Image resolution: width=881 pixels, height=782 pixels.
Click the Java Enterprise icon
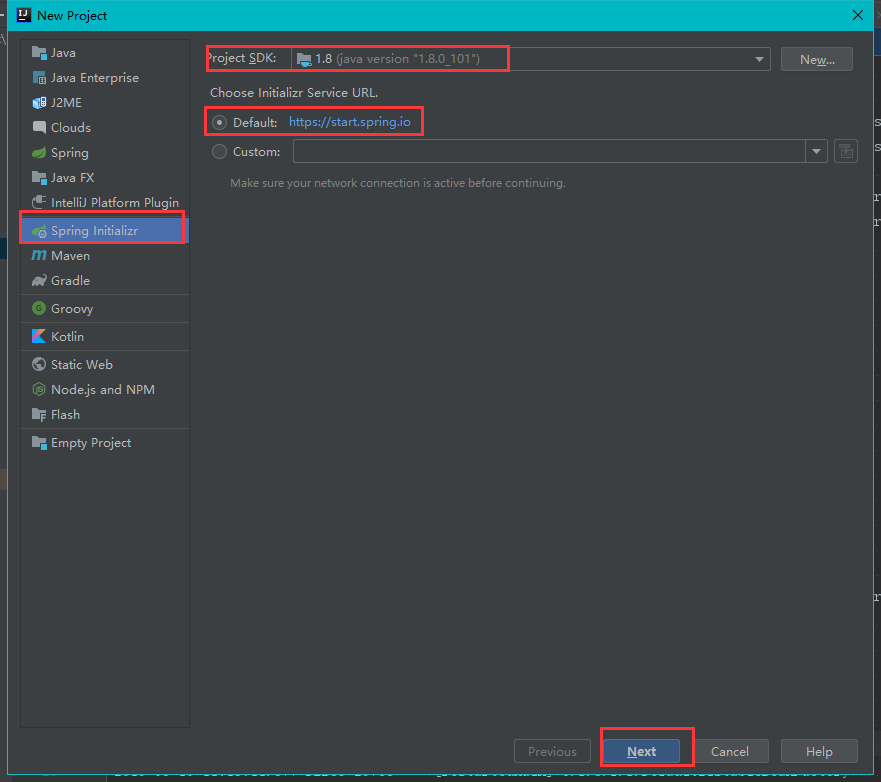pyautogui.click(x=39, y=78)
